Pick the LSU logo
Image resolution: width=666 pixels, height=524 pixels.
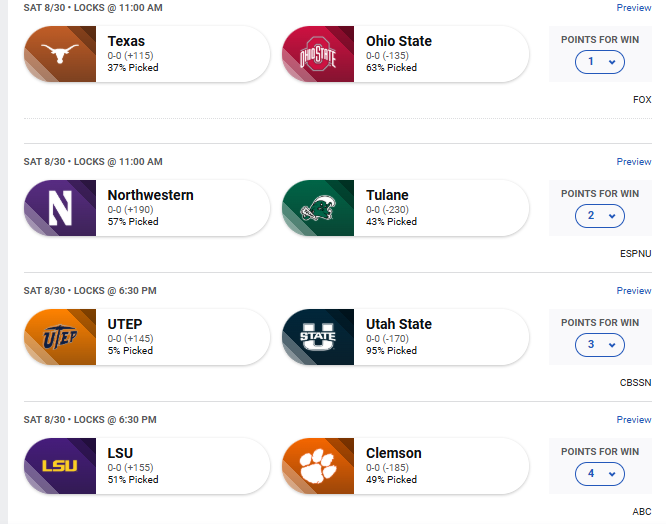point(60,466)
